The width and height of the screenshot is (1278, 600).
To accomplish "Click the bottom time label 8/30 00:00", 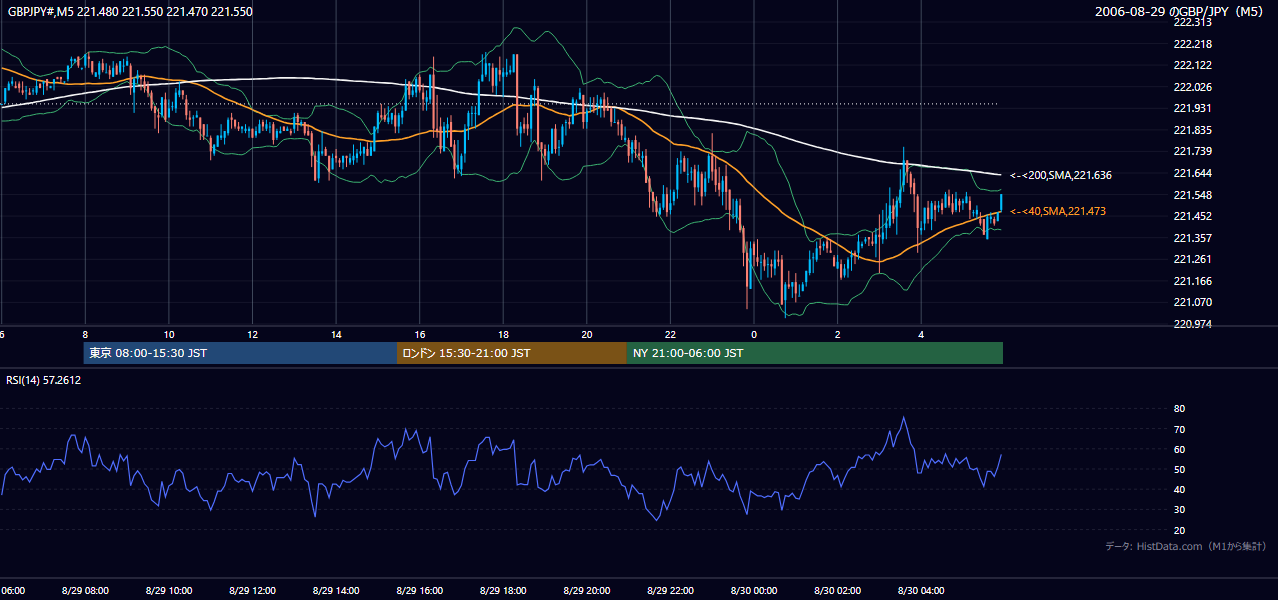I will point(754,591).
